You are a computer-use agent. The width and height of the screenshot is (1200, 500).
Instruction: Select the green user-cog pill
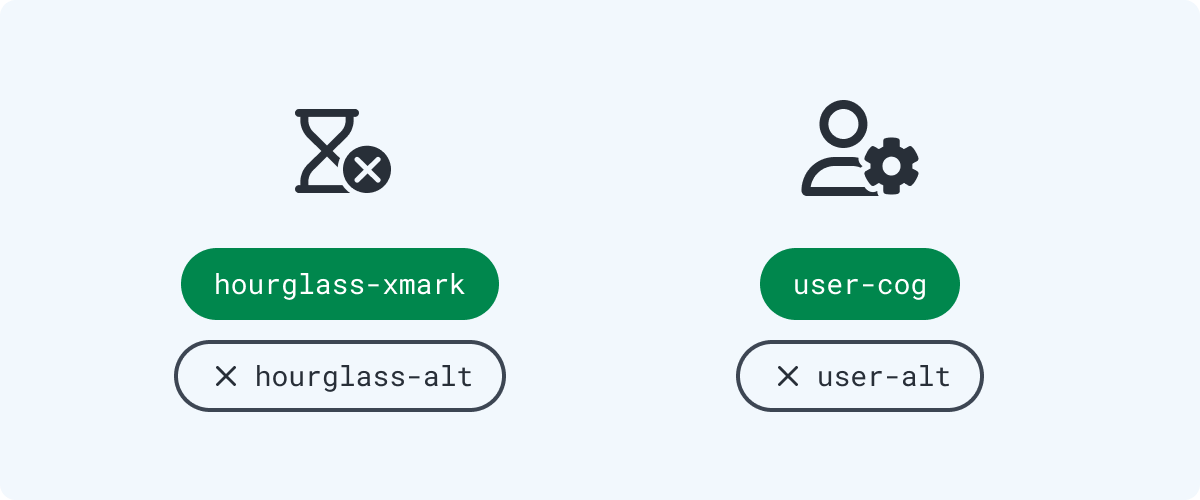pos(860,284)
